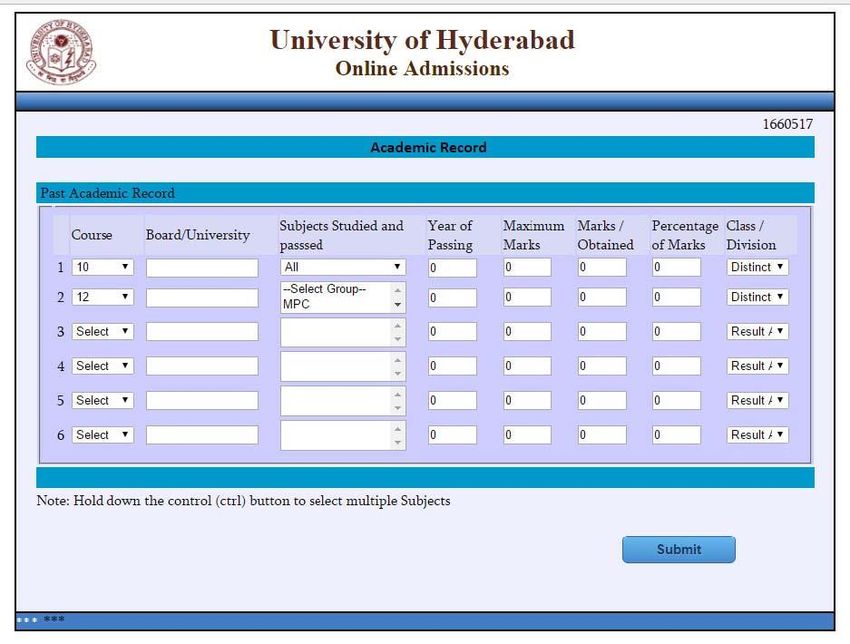Click the 'Past Academic Record' section title
The width and height of the screenshot is (850, 644).
click(107, 193)
